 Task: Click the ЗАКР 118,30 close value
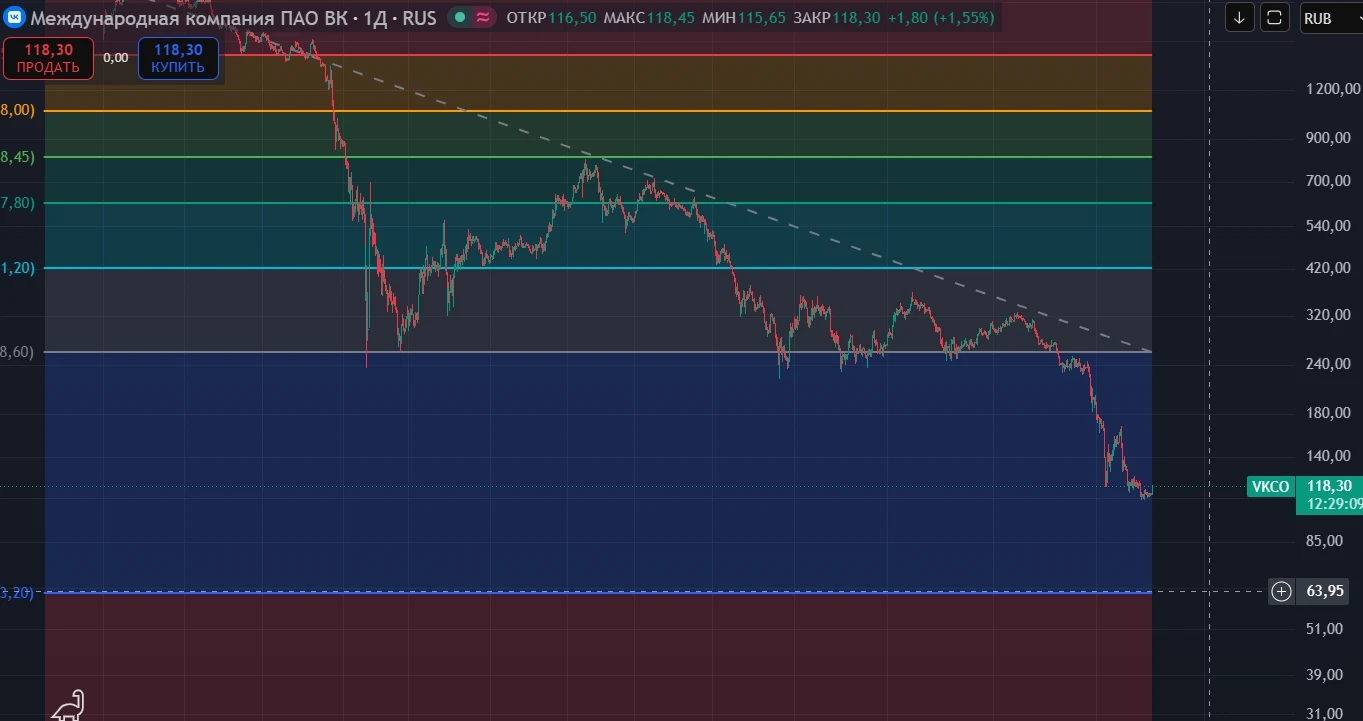[x=837, y=17]
